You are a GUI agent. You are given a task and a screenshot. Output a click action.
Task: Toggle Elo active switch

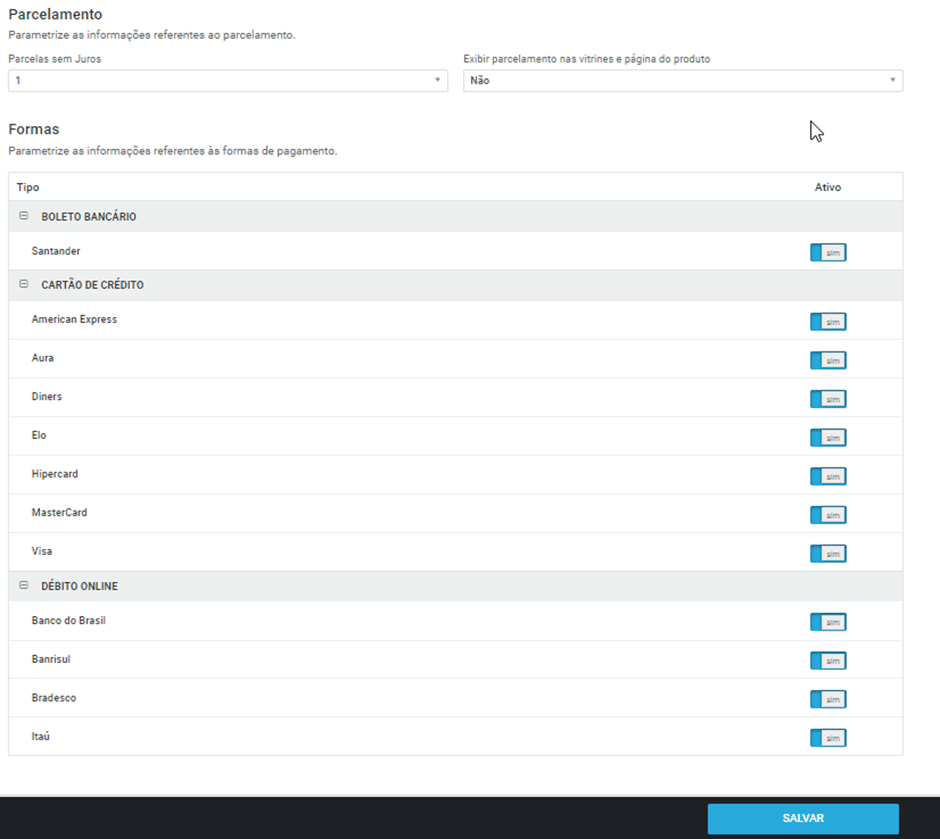point(828,437)
